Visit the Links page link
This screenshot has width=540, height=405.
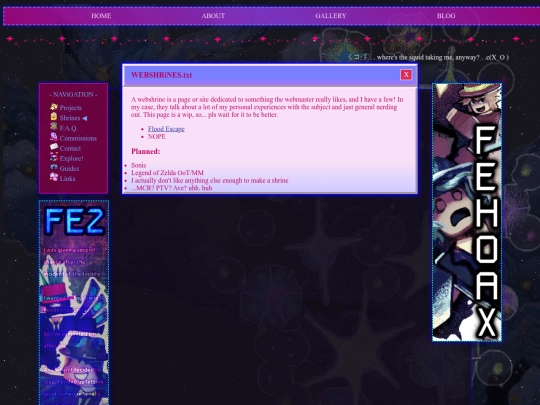pos(67,178)
